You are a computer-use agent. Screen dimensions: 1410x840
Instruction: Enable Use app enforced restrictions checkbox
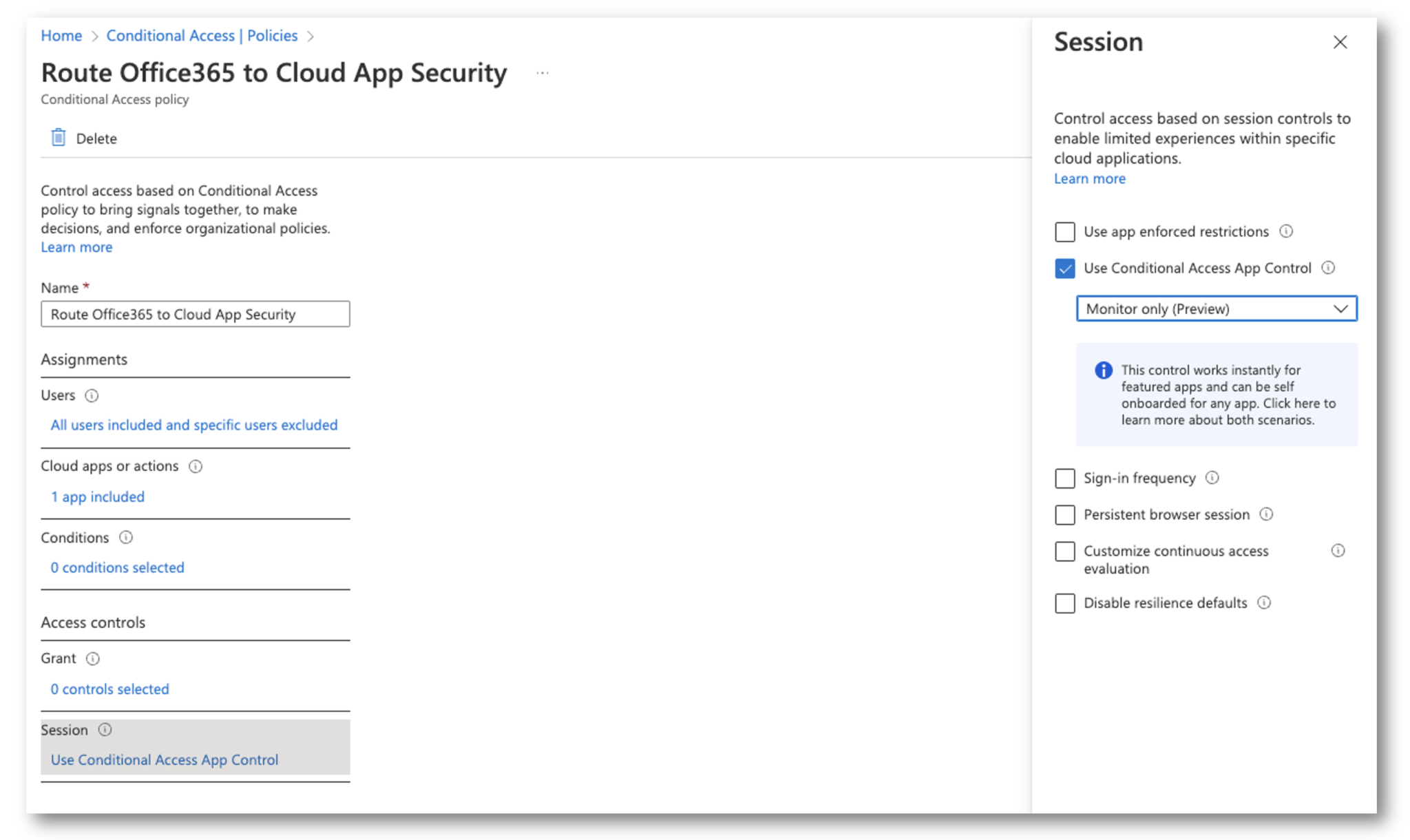[1065, 232]
